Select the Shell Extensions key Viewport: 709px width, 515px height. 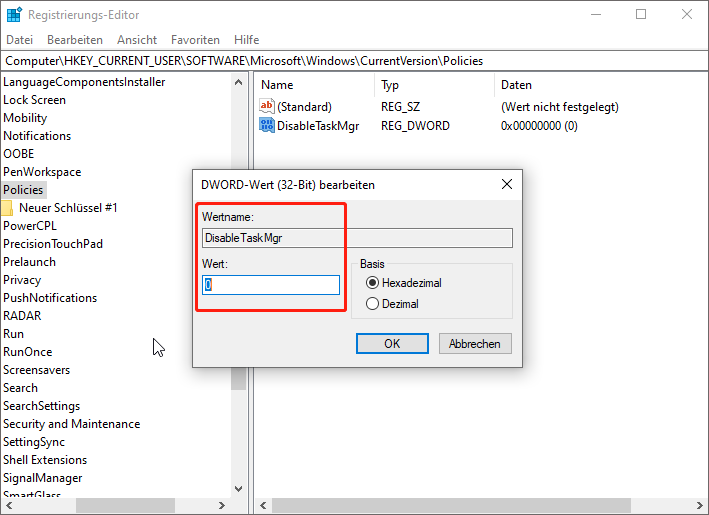[x=45, y=460]
